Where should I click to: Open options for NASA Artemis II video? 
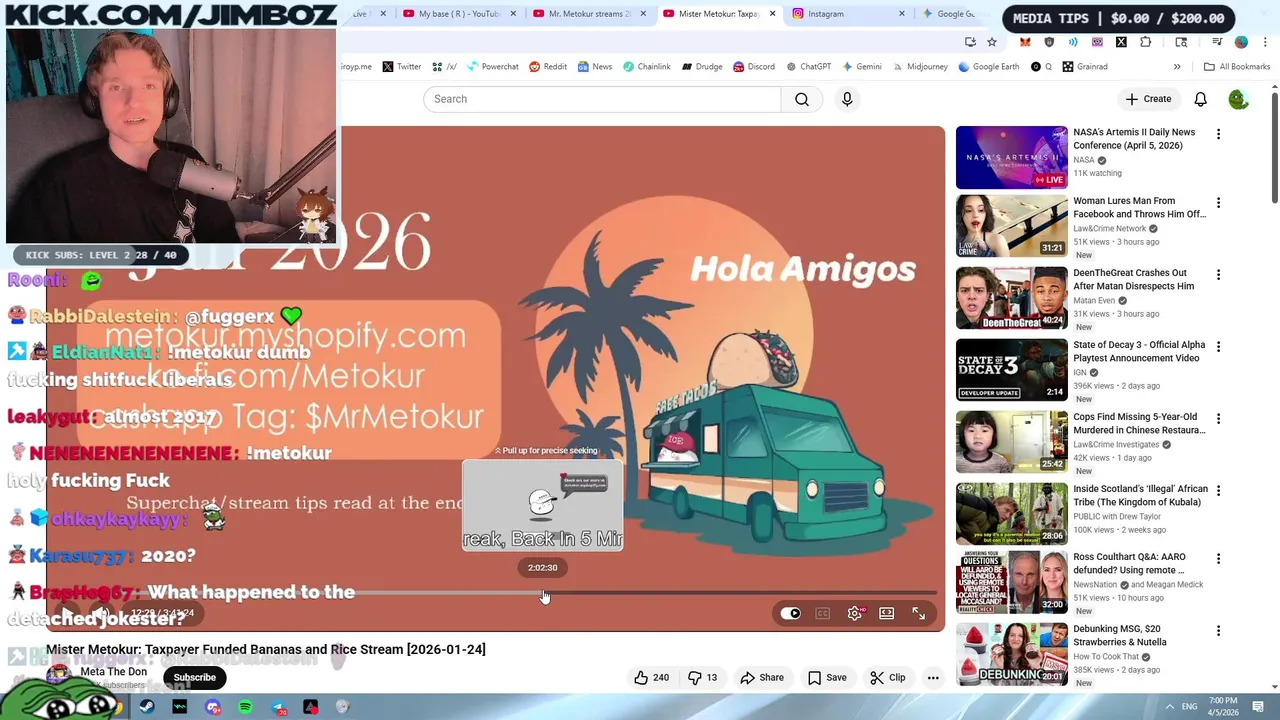click(x=1218, y=134)
